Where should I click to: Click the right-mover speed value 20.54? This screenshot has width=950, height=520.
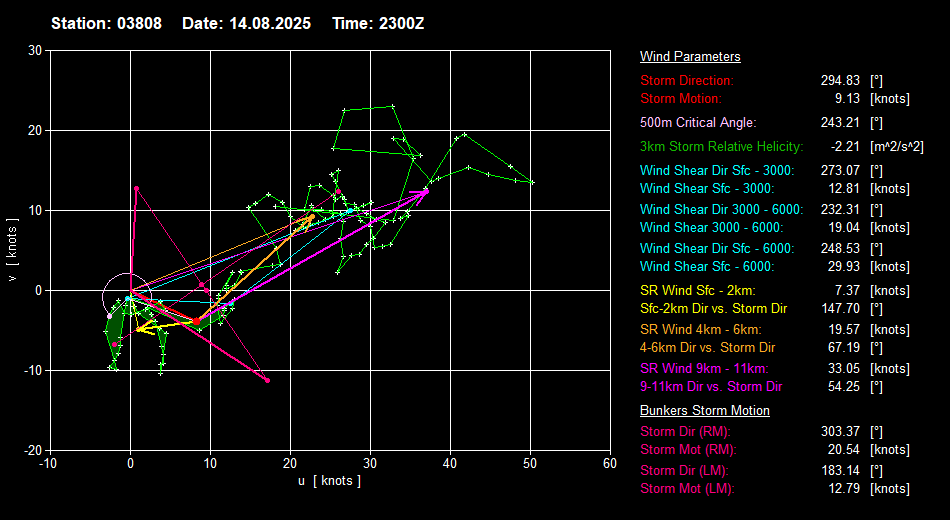point(844,450)
